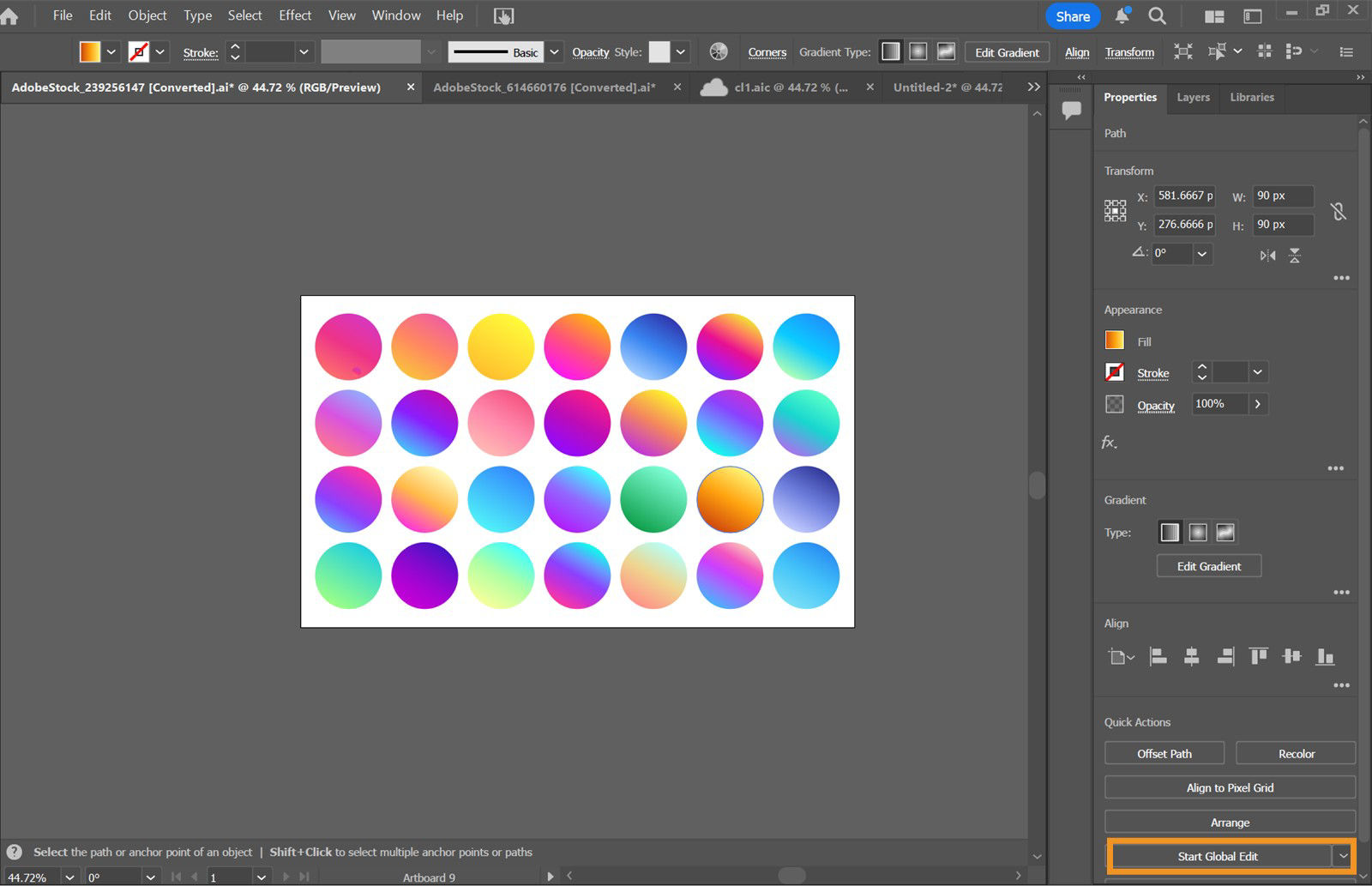This screenshot has height=886, width=1372.
Task: Click the linear gradient type icon
Action: (1169, 532)
